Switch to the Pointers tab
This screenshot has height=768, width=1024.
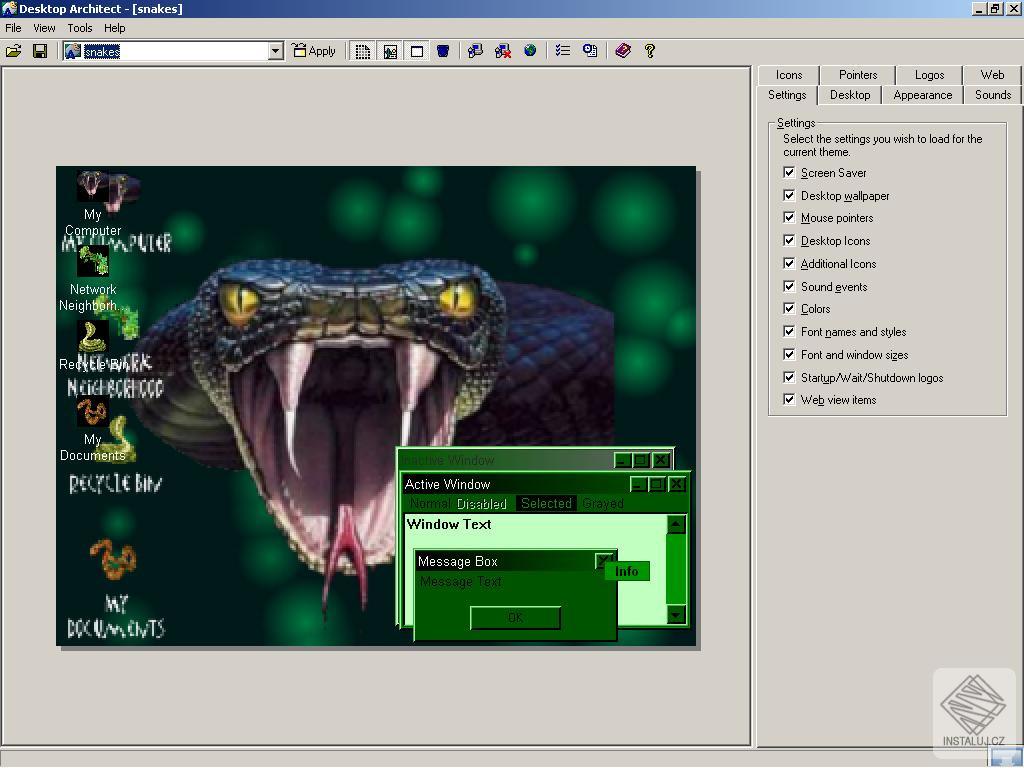coord(858,75)
